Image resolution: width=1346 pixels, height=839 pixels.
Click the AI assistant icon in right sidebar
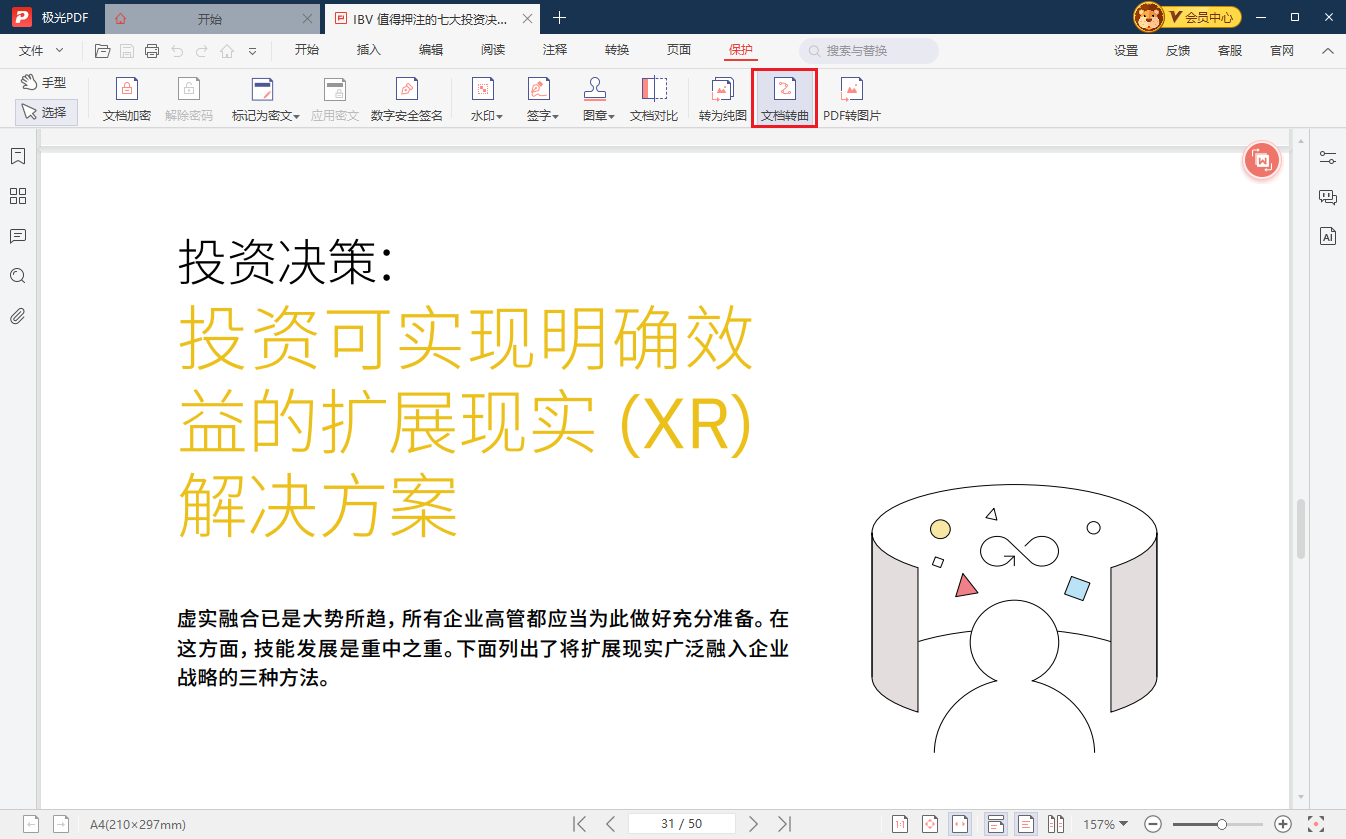(x=1328, y=237)
